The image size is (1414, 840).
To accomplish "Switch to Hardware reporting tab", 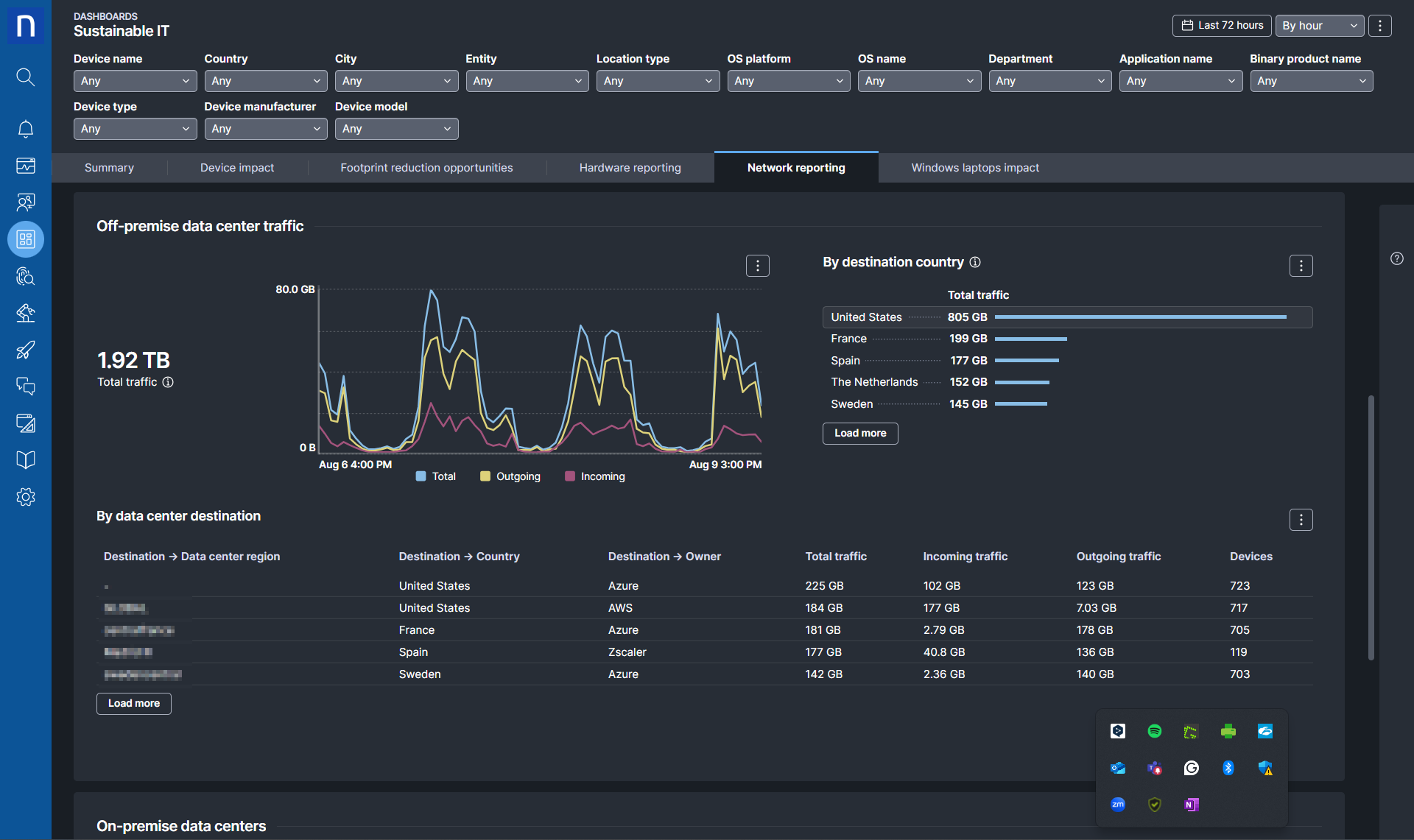I will tap(630, 168).
